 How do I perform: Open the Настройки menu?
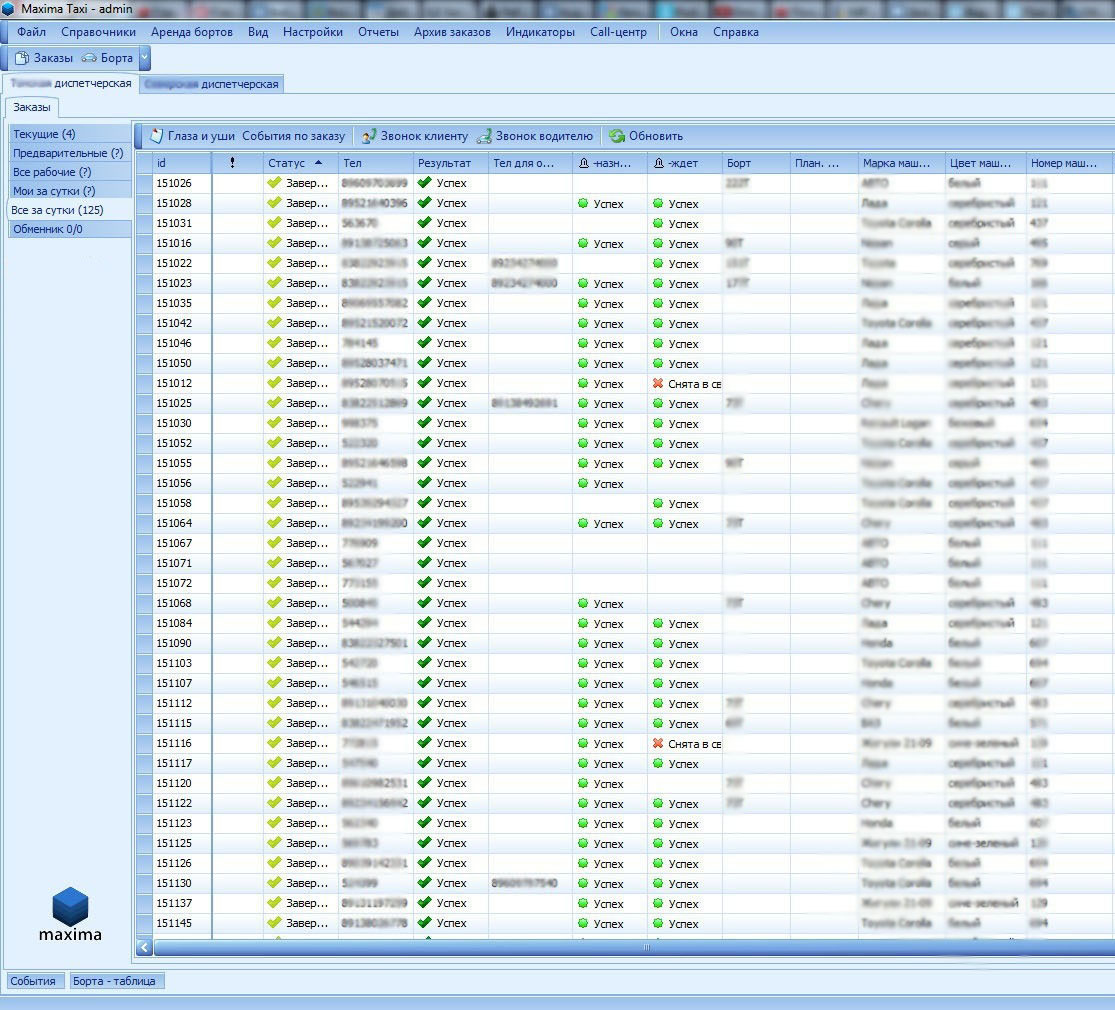coord(313,32)
